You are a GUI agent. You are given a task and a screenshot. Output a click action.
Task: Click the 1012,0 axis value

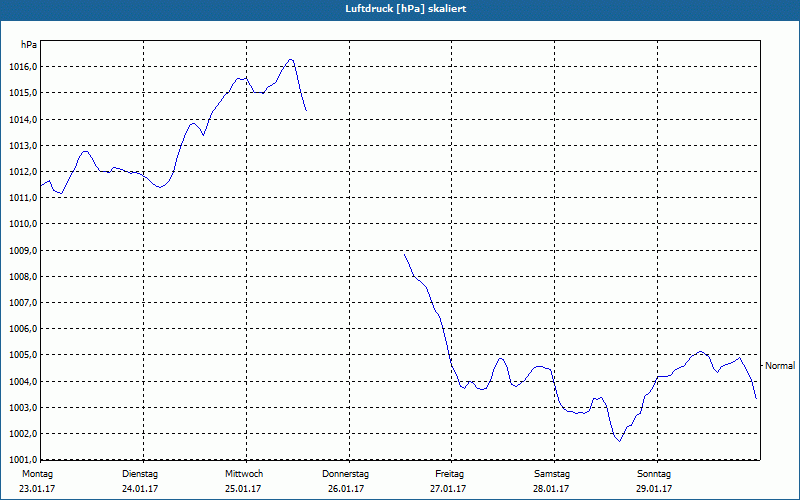[x=23, y=171]
